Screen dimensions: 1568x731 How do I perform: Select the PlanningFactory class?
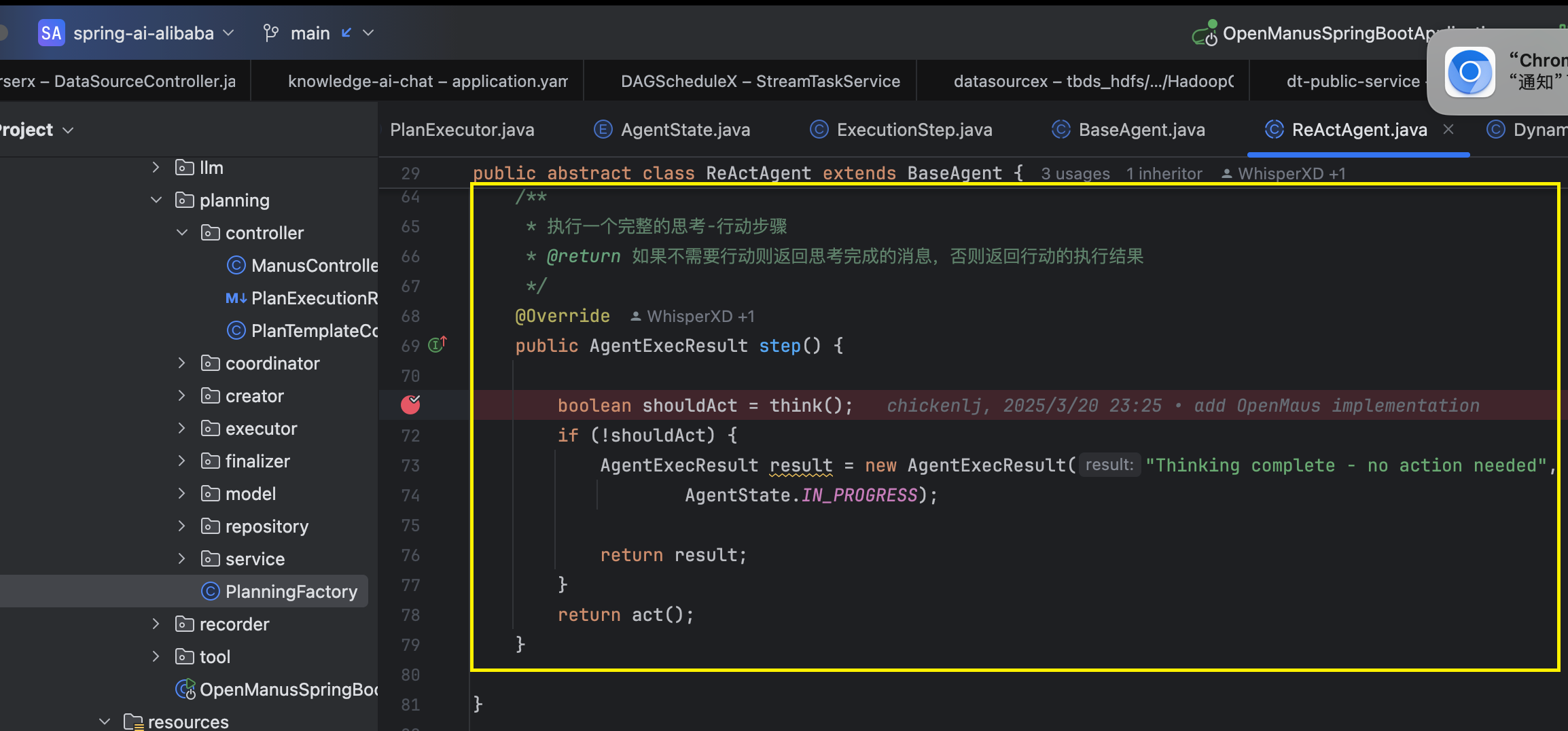pos(291,591)
